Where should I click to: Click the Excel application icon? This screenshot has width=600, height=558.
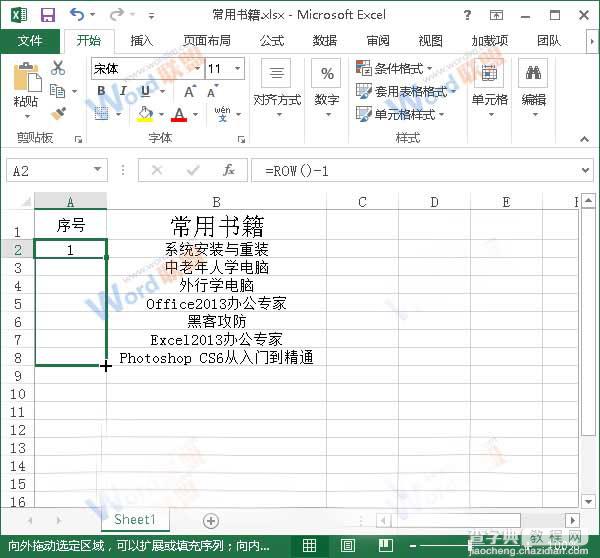(x=19, y=15)
